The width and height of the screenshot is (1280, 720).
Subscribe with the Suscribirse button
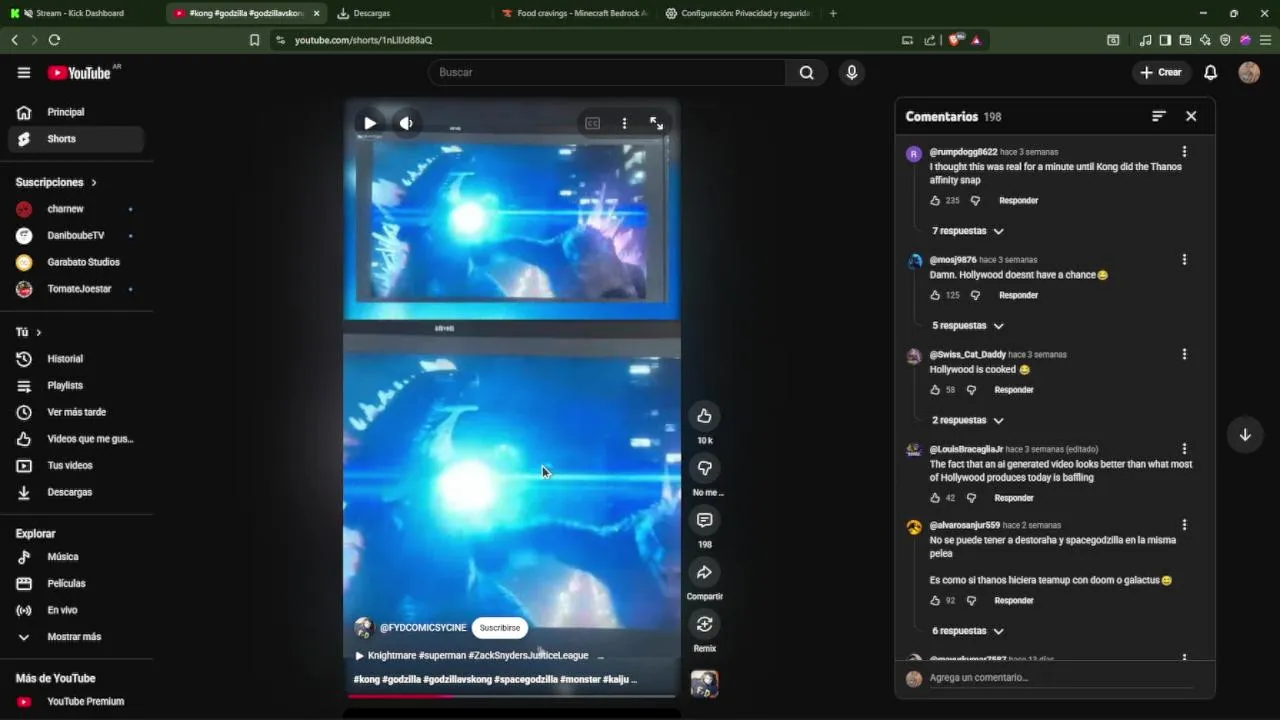[x=500, y=627]
